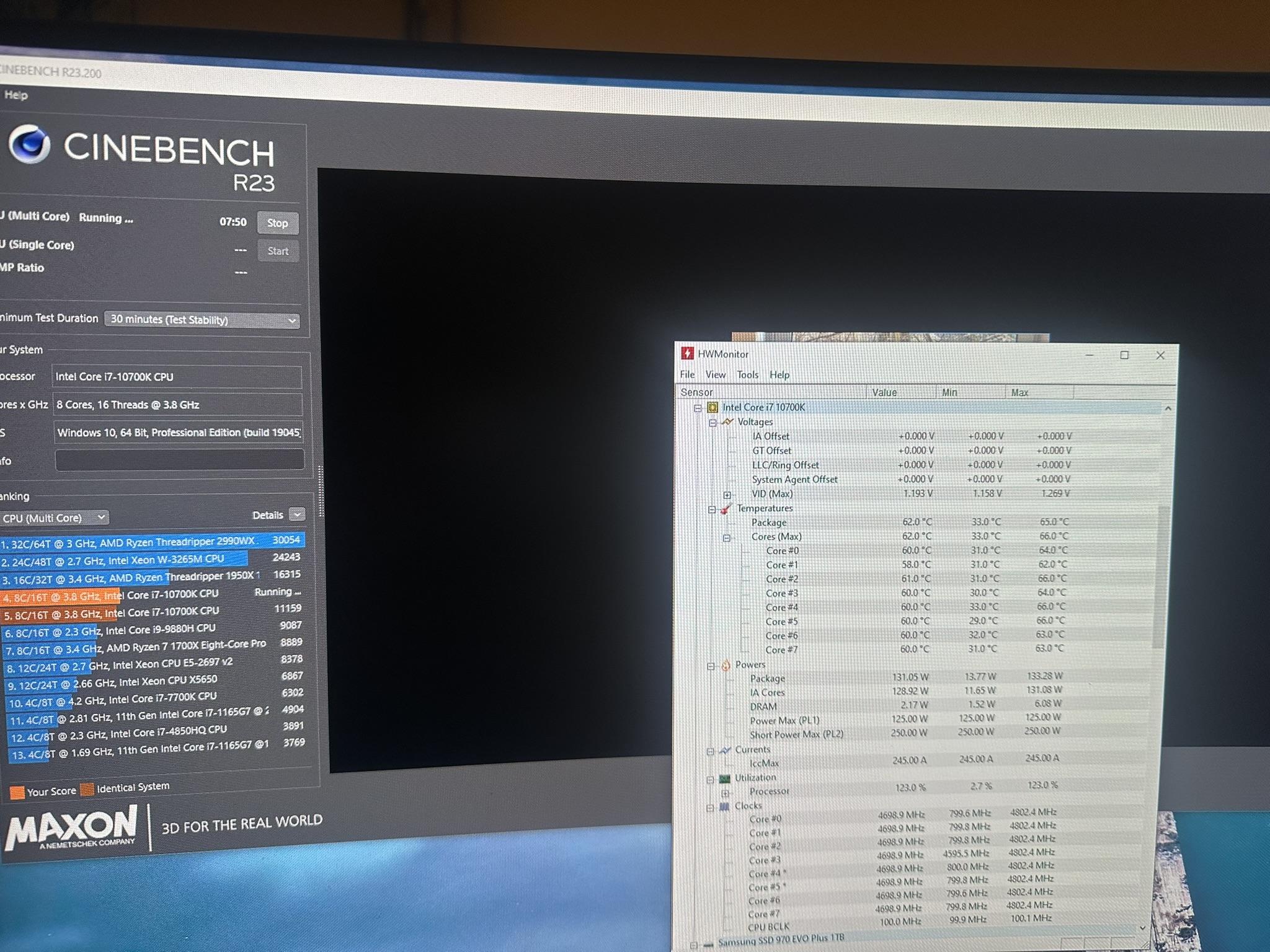
Task: Open the Help menu in Cinebench
Action: pyautogui.click(x=16, y=95)
